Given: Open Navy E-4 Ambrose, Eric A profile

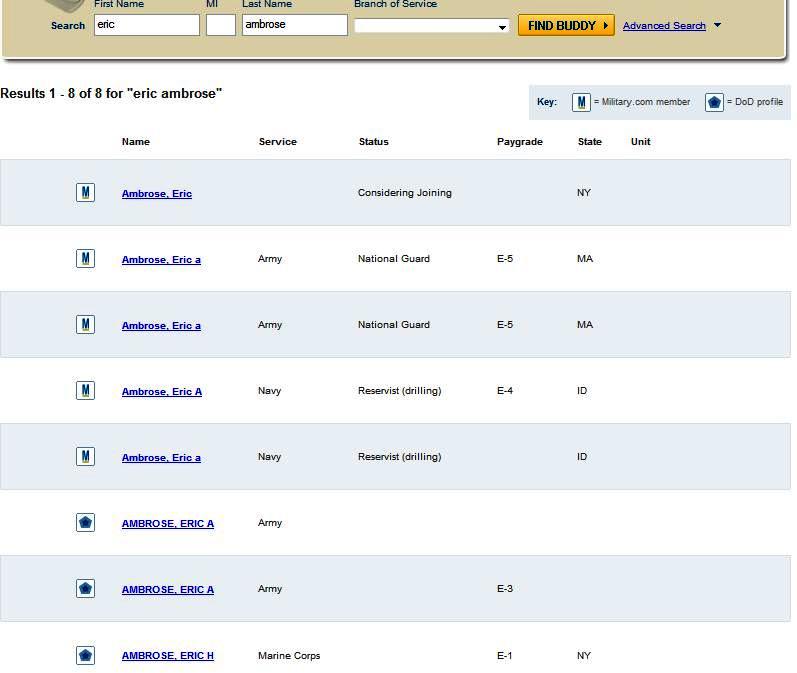Looking at the screenshot, I should click(162, 391).
